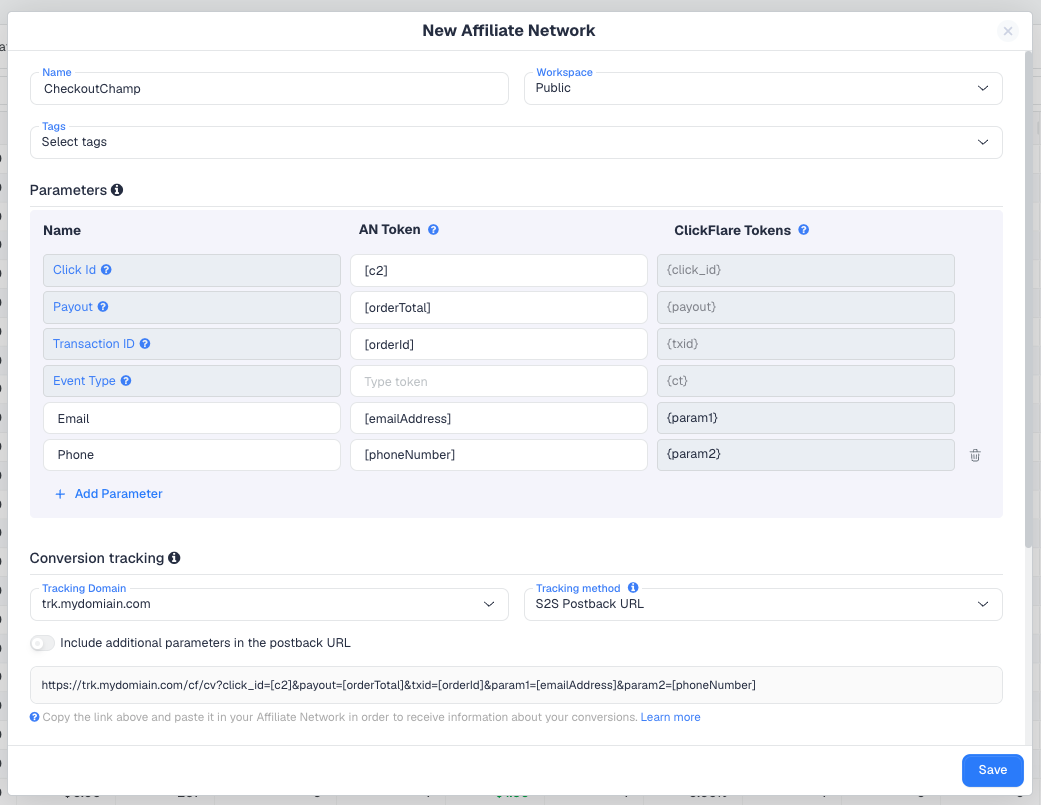Click the Click Id help icon
Image resolution: width=1041 pixels, height=805 pixels.
[106, 269]
